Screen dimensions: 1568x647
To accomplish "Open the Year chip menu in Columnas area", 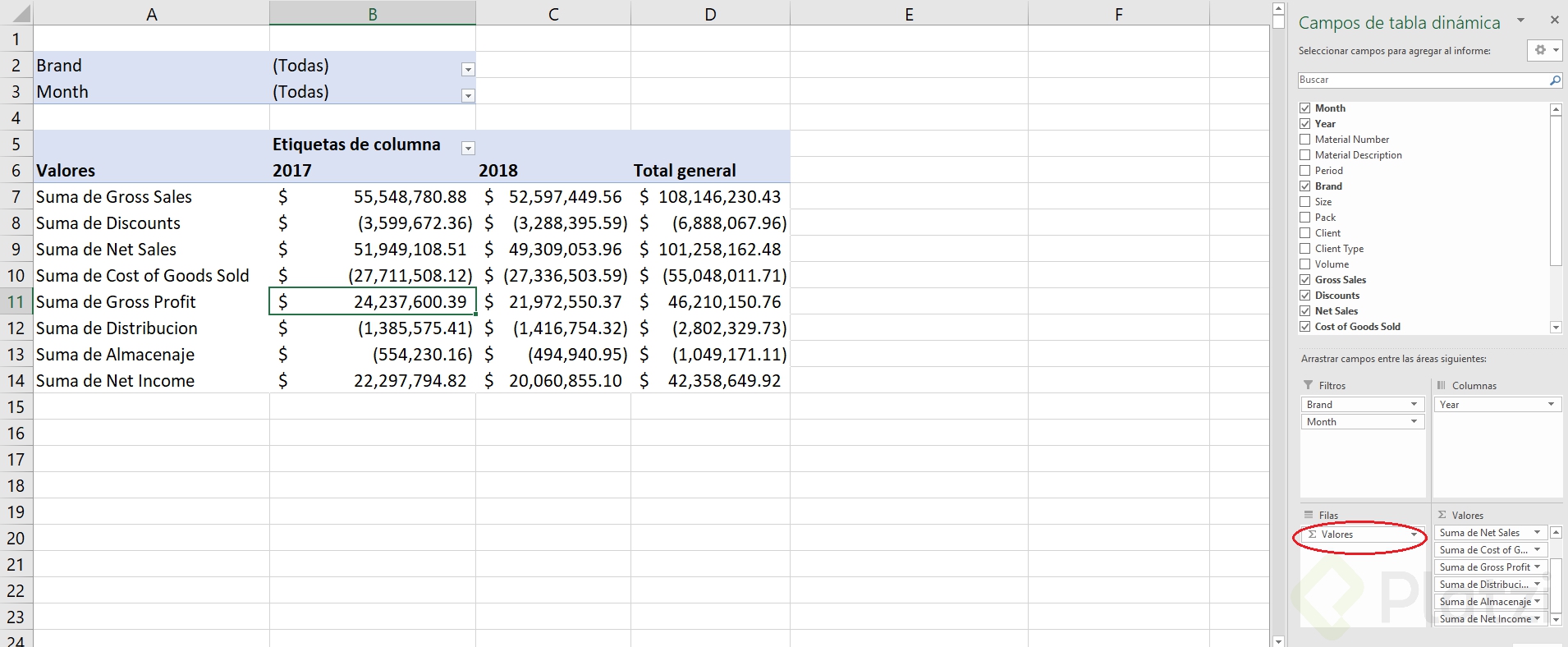I will [x=1551, y=404].
